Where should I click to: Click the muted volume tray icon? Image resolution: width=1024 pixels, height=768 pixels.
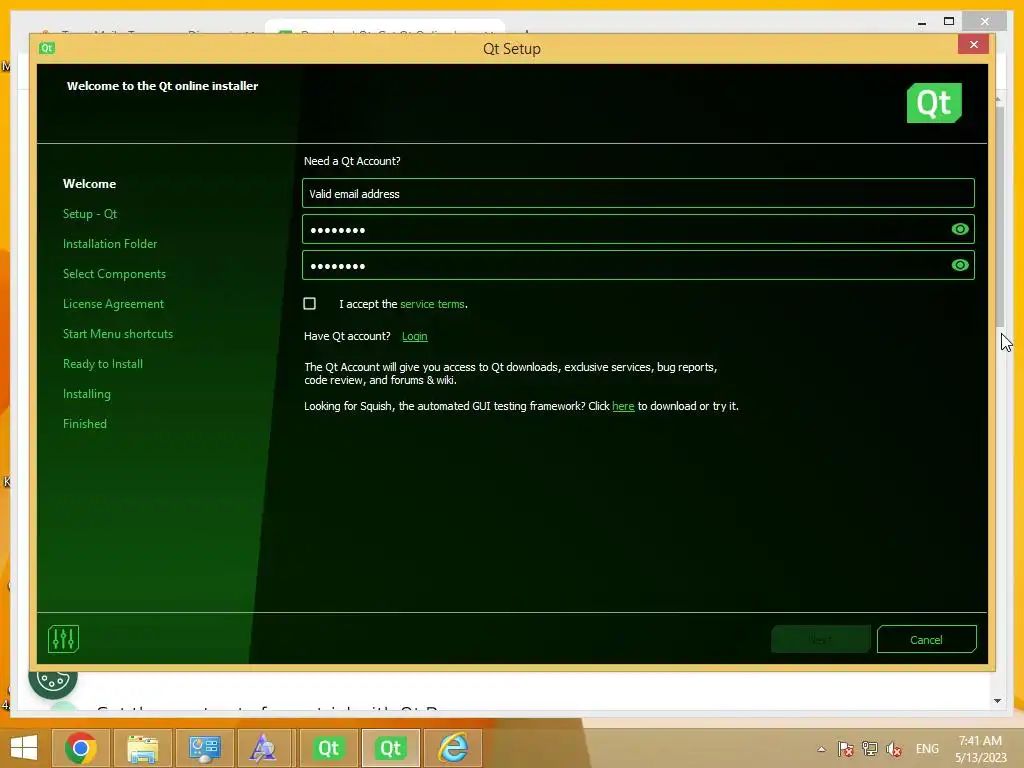894,748
